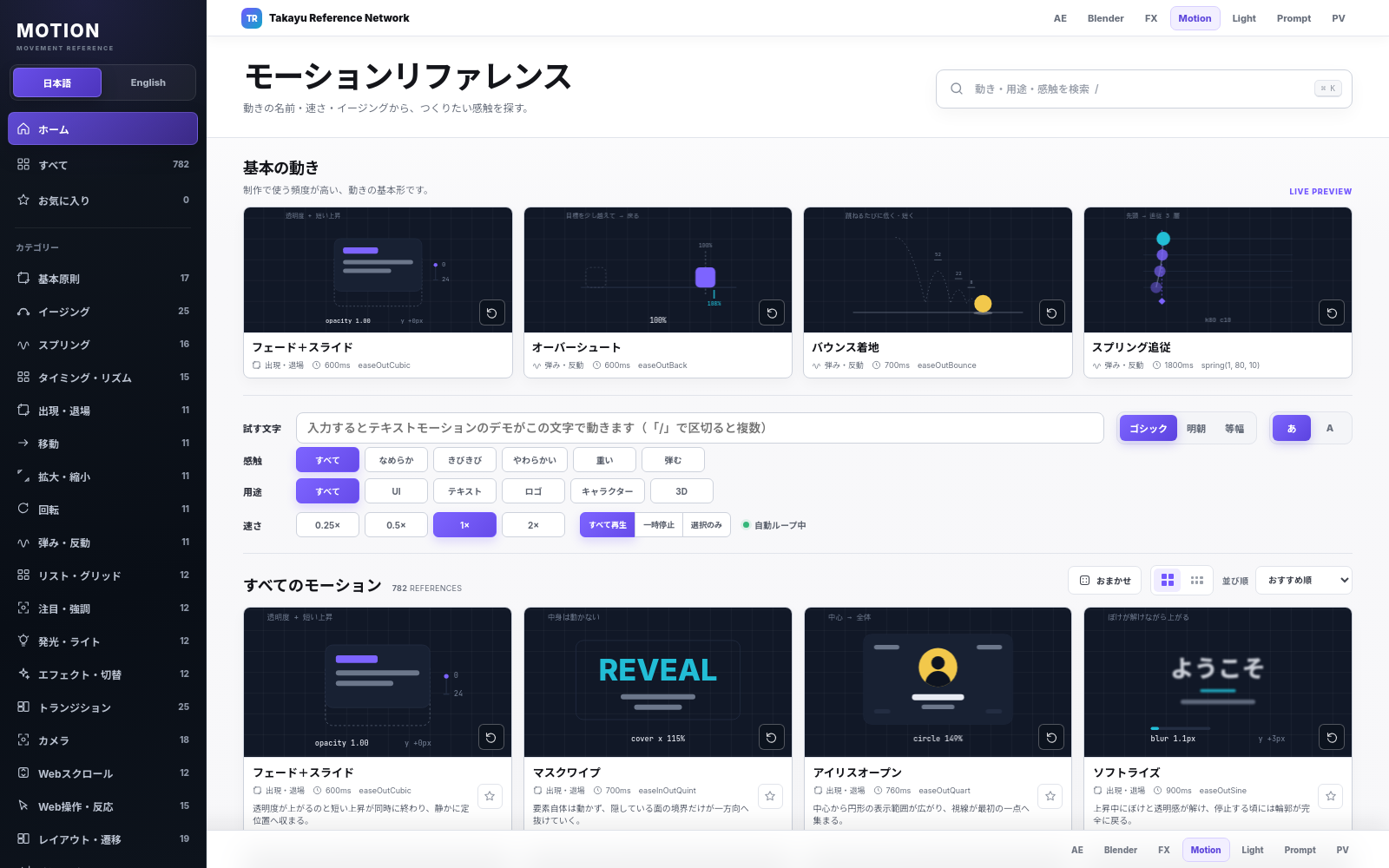1389x868 pixels.
Task: Filter feel by 弾む
Action: [x=673, y=460]
